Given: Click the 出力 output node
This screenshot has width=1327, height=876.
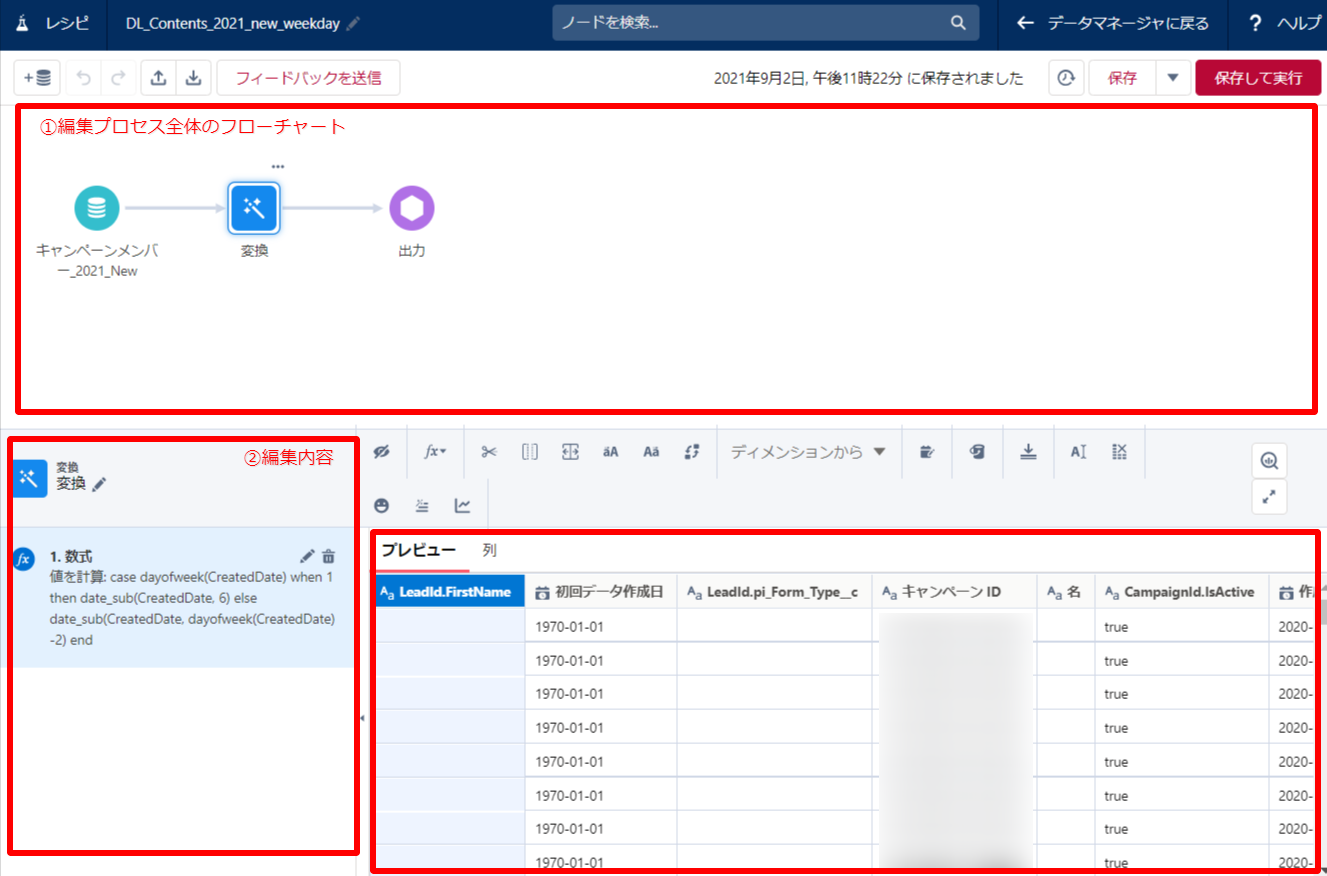Looking at the screenshot, I should [x=412, y=208].
